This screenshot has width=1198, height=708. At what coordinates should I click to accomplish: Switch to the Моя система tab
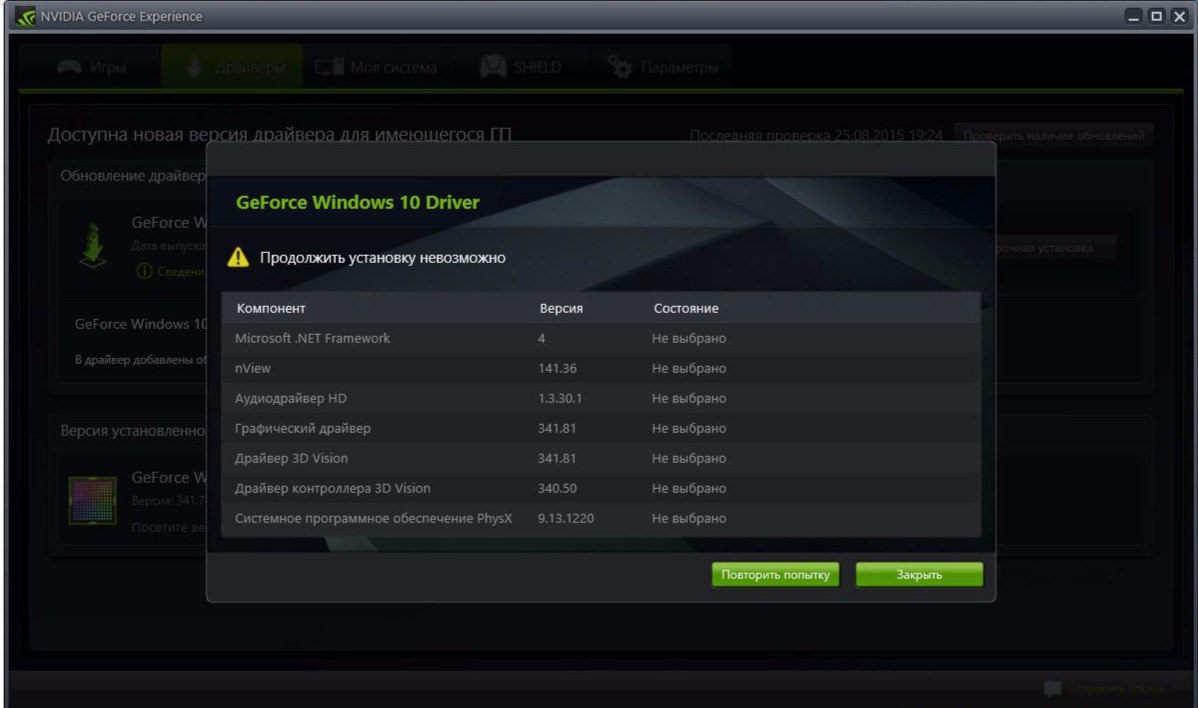(376, 67)
